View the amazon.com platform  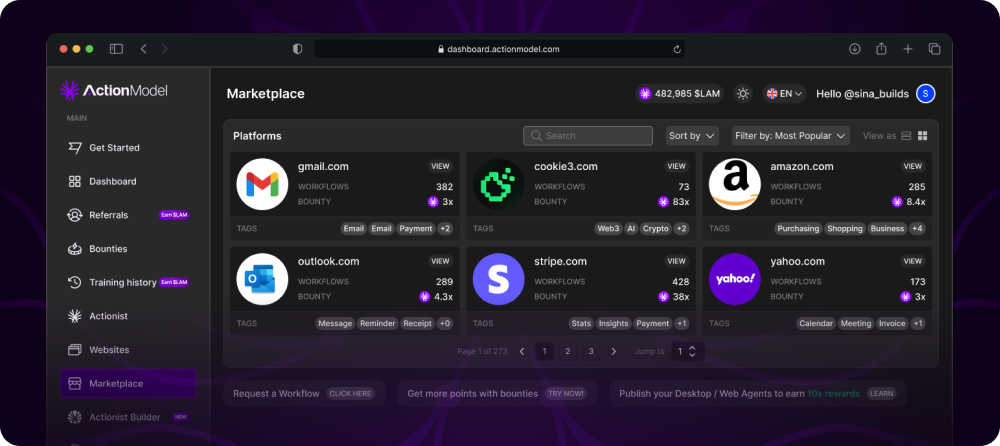click(x=913, y=167)
